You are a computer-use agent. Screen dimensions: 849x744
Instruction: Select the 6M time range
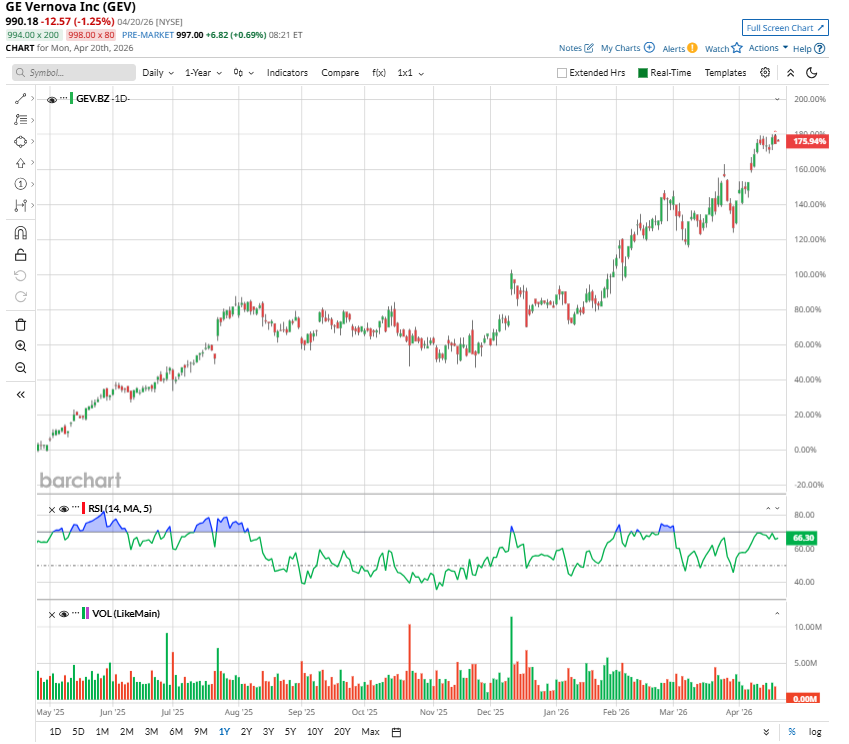[x=176, y=732]
